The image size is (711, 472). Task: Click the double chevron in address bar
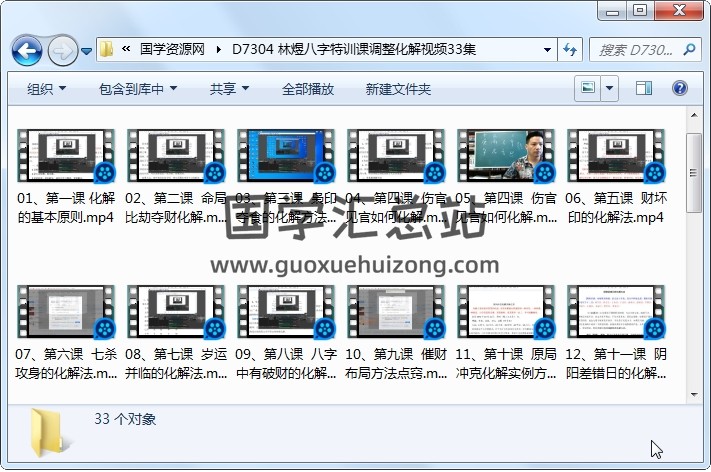coord(126,49)
